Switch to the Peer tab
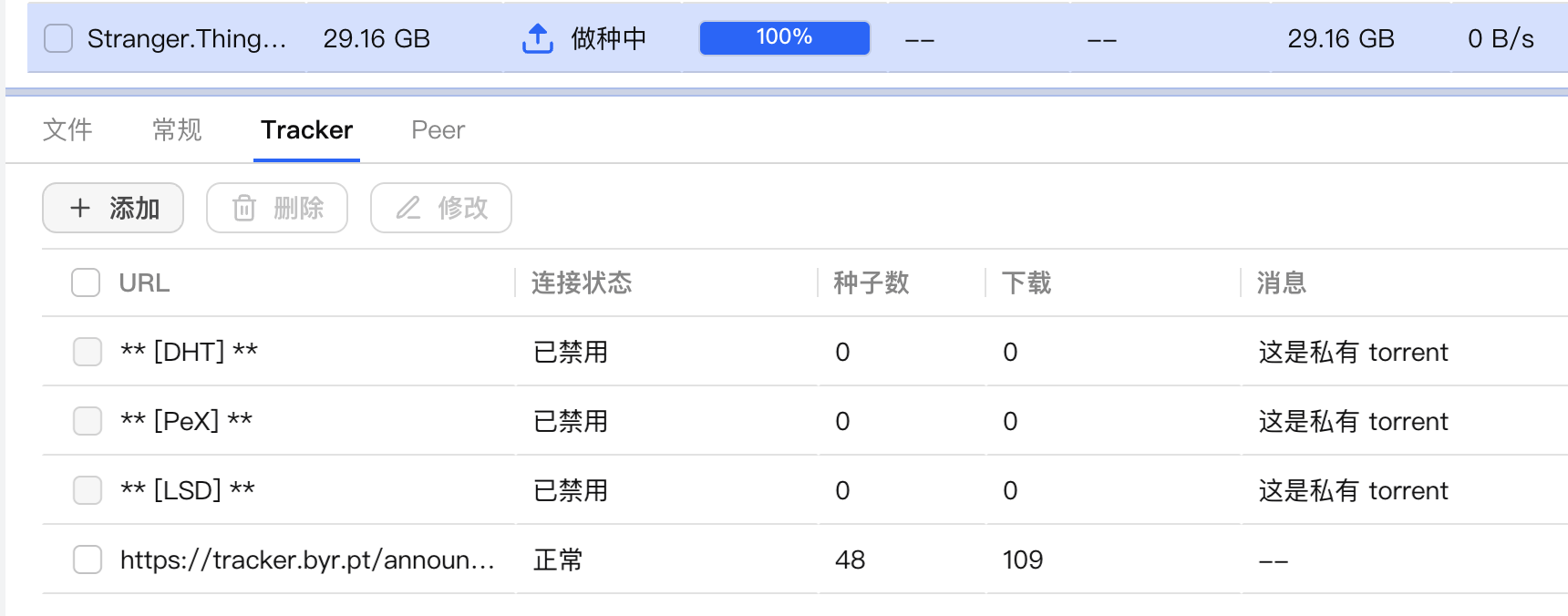This screenshot has height=616, width=1568. click(438, 129)
